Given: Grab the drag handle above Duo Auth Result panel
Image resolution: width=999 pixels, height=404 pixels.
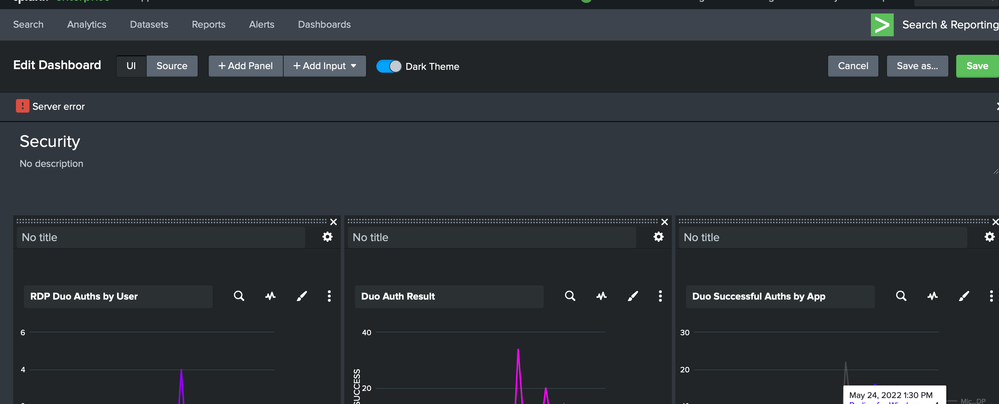Looking at the screenshot, I should 503,221.
